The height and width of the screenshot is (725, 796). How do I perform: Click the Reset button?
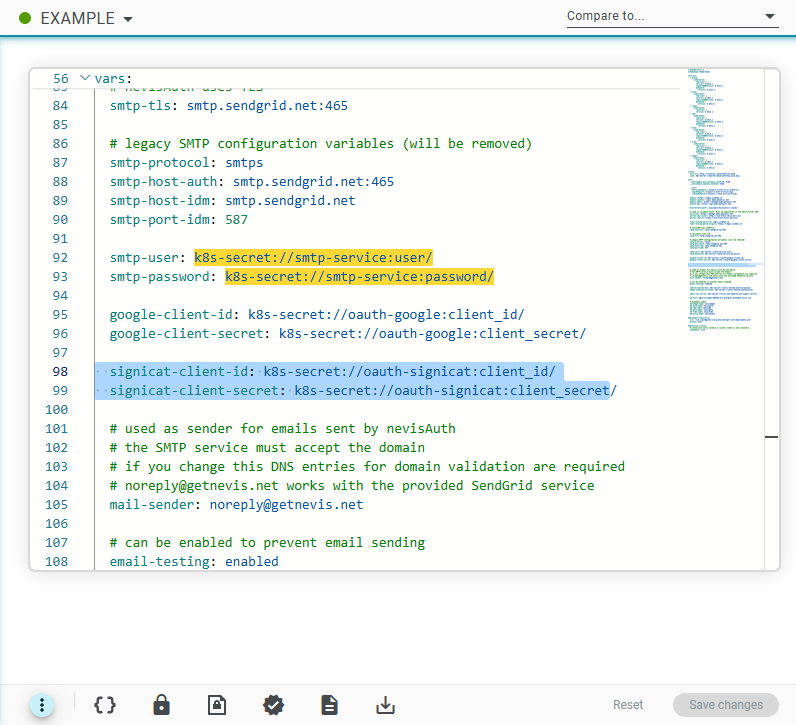[x=627, y=705]
